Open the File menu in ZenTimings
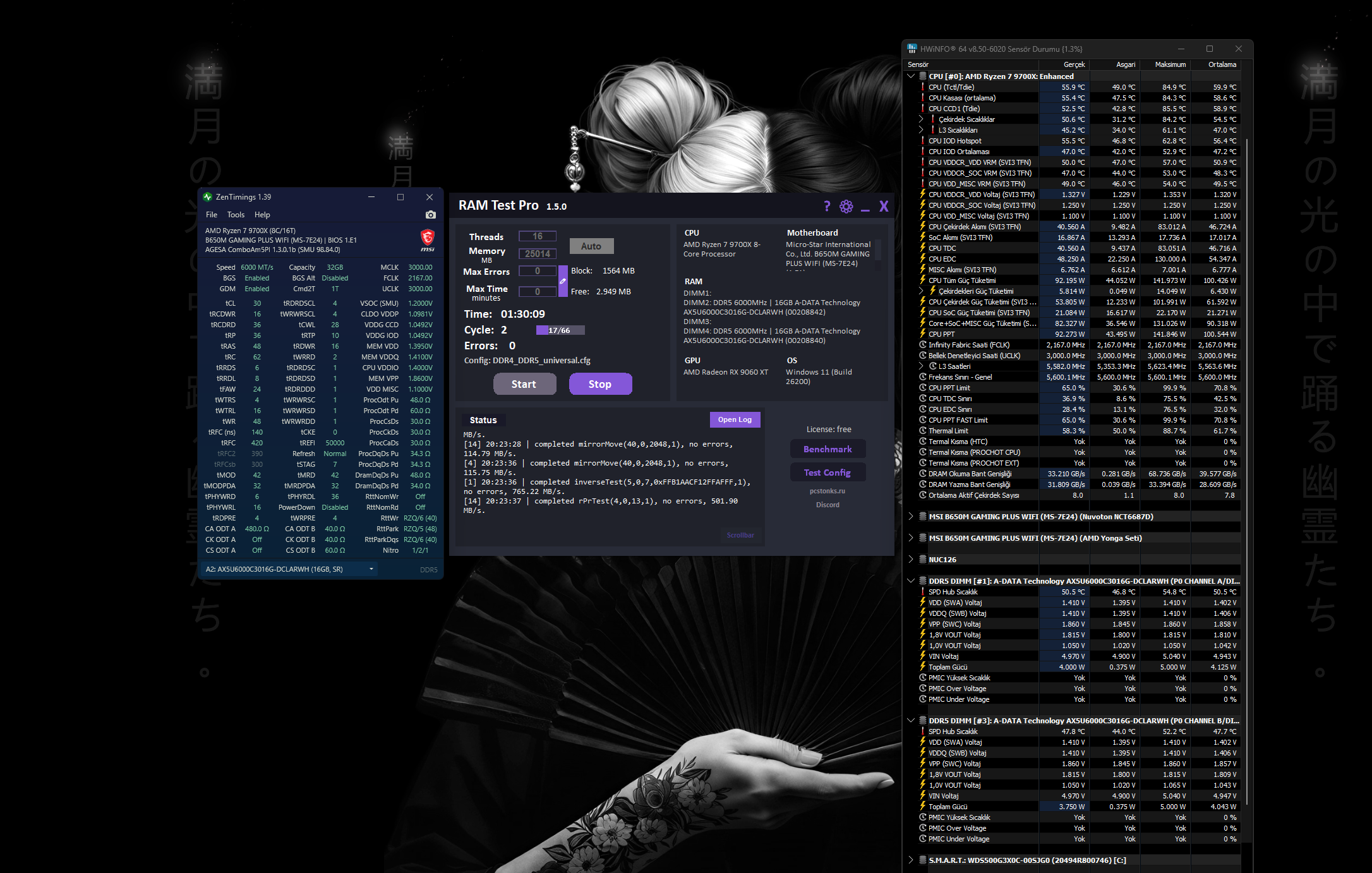This screenshot has width=1372, height=873. coord(212,215)
